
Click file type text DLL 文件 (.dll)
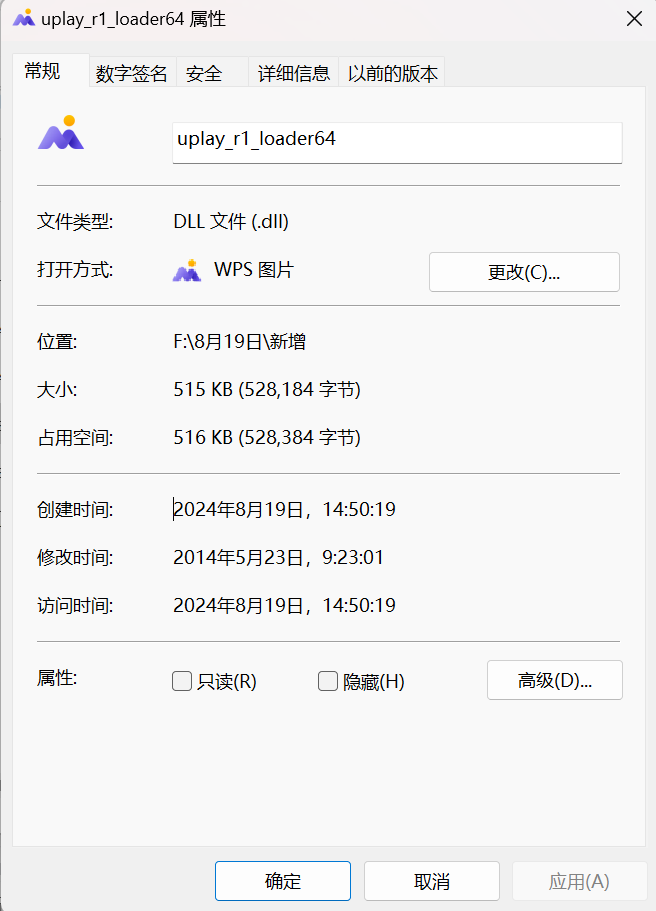tap(231, 221)
